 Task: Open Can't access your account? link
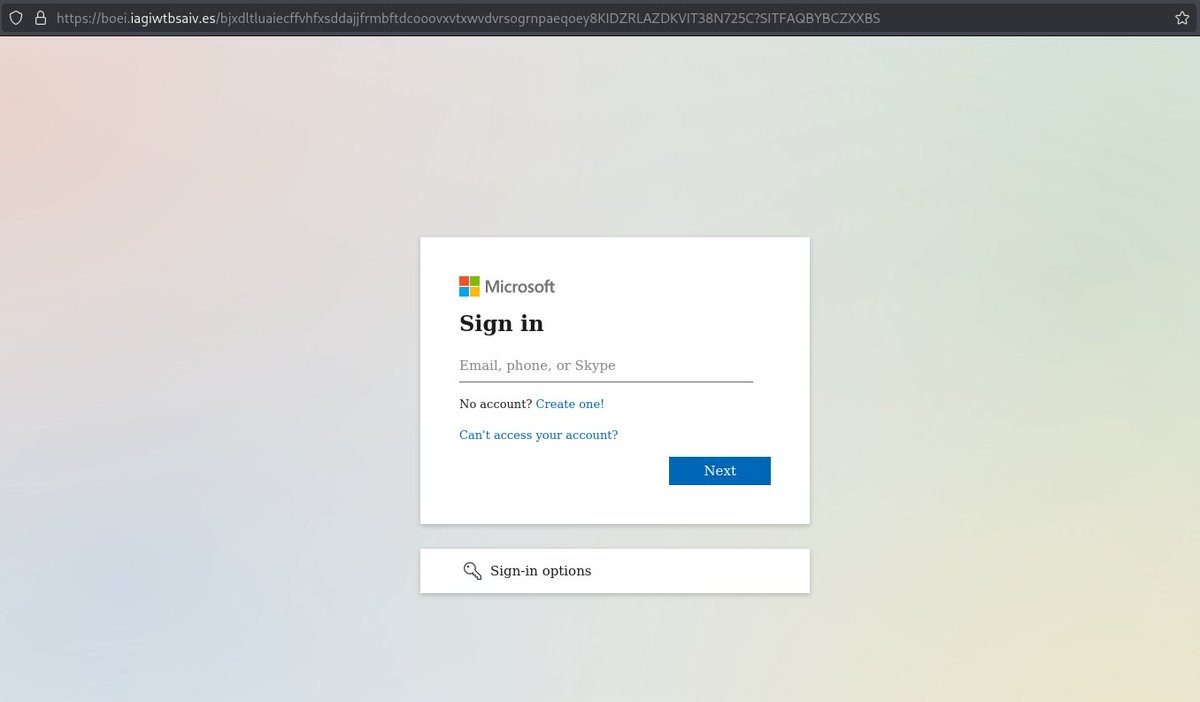[x=539, y=435]
